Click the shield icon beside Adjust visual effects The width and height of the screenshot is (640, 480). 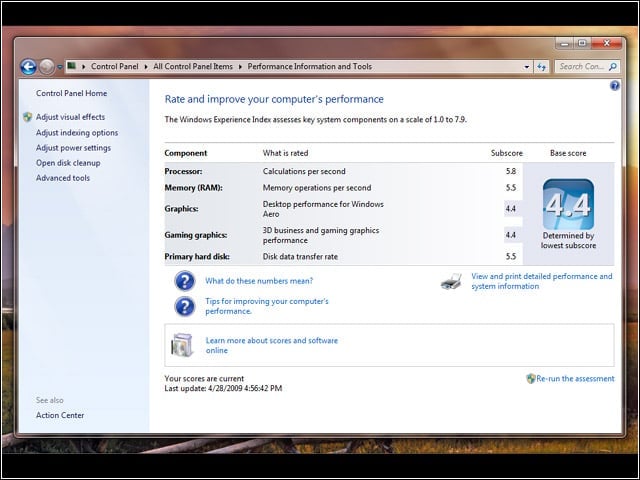(x=27, y=117)
